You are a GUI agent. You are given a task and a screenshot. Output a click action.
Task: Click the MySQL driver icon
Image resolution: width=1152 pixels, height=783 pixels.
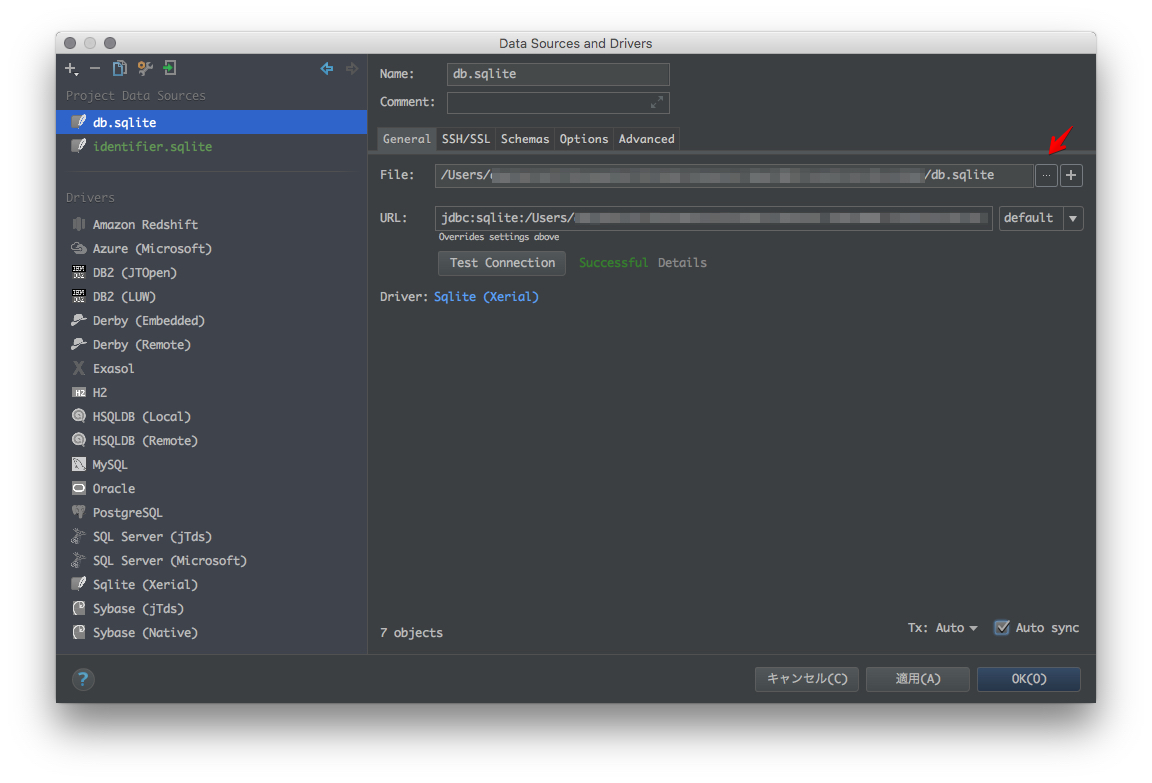coord(79,464)
